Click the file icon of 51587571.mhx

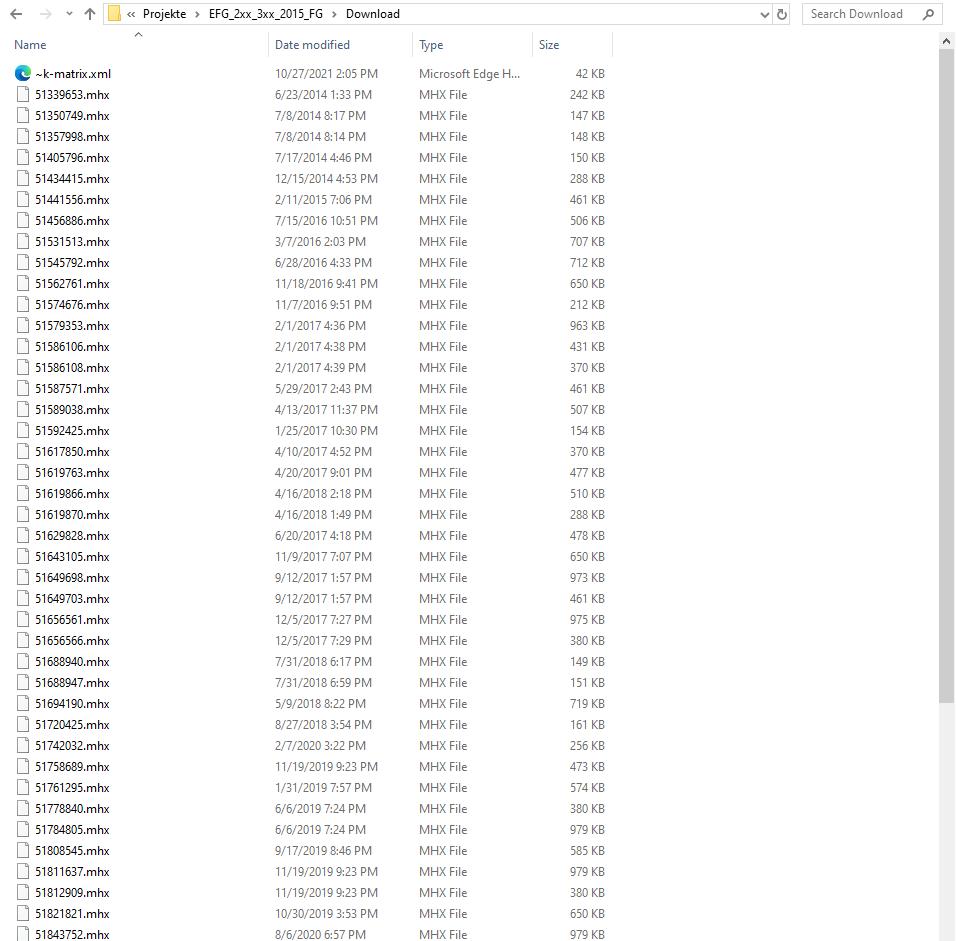click(x=23, y=388)
